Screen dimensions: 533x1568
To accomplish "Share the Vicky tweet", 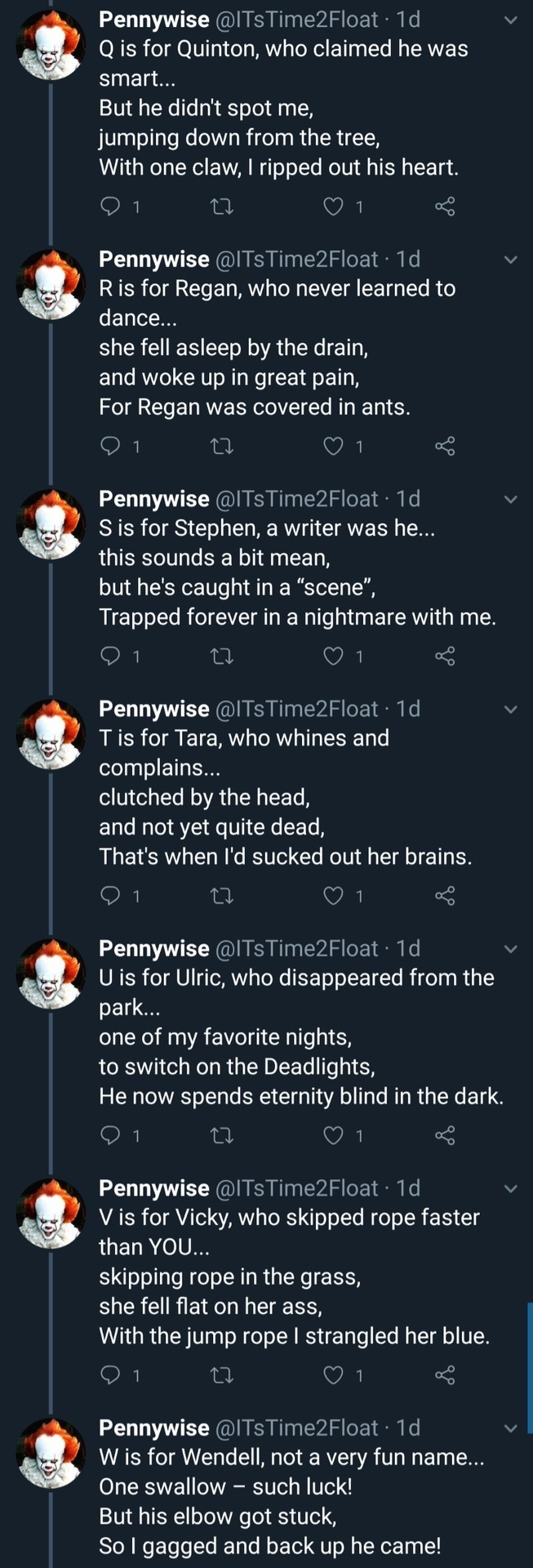I will click(445, 1375).
